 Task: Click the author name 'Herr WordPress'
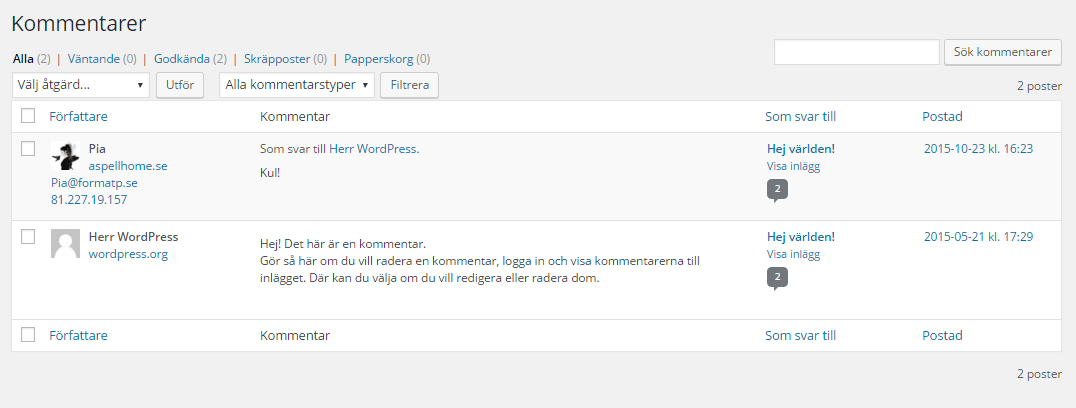(133, 237)
